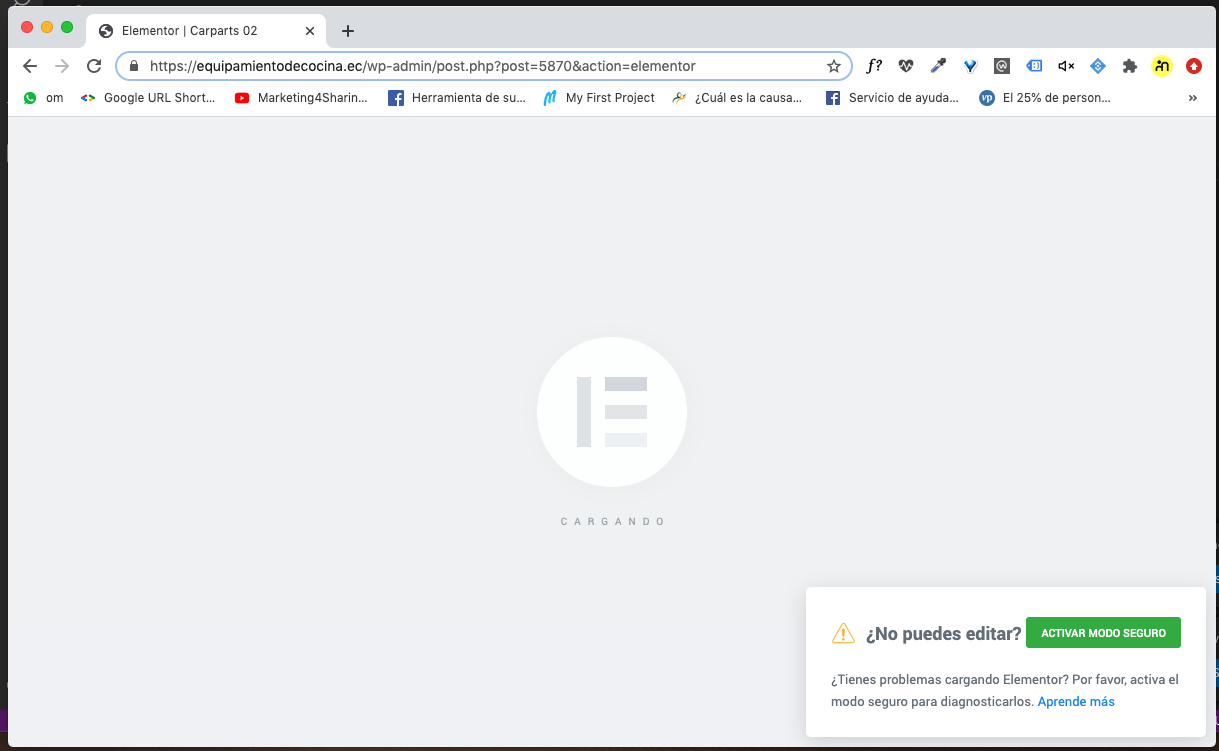
Task: Click the ¿No puedes editar? heading
Action: coord(944,633)
